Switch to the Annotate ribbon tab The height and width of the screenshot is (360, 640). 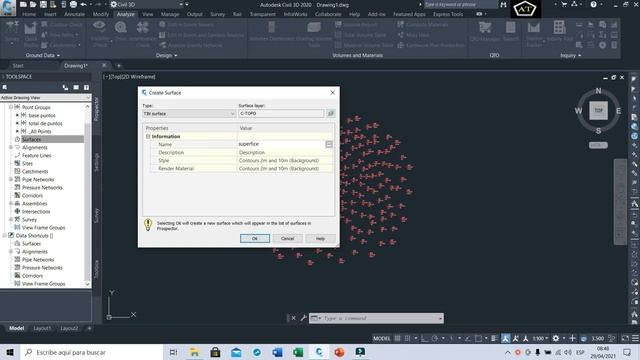74,14
